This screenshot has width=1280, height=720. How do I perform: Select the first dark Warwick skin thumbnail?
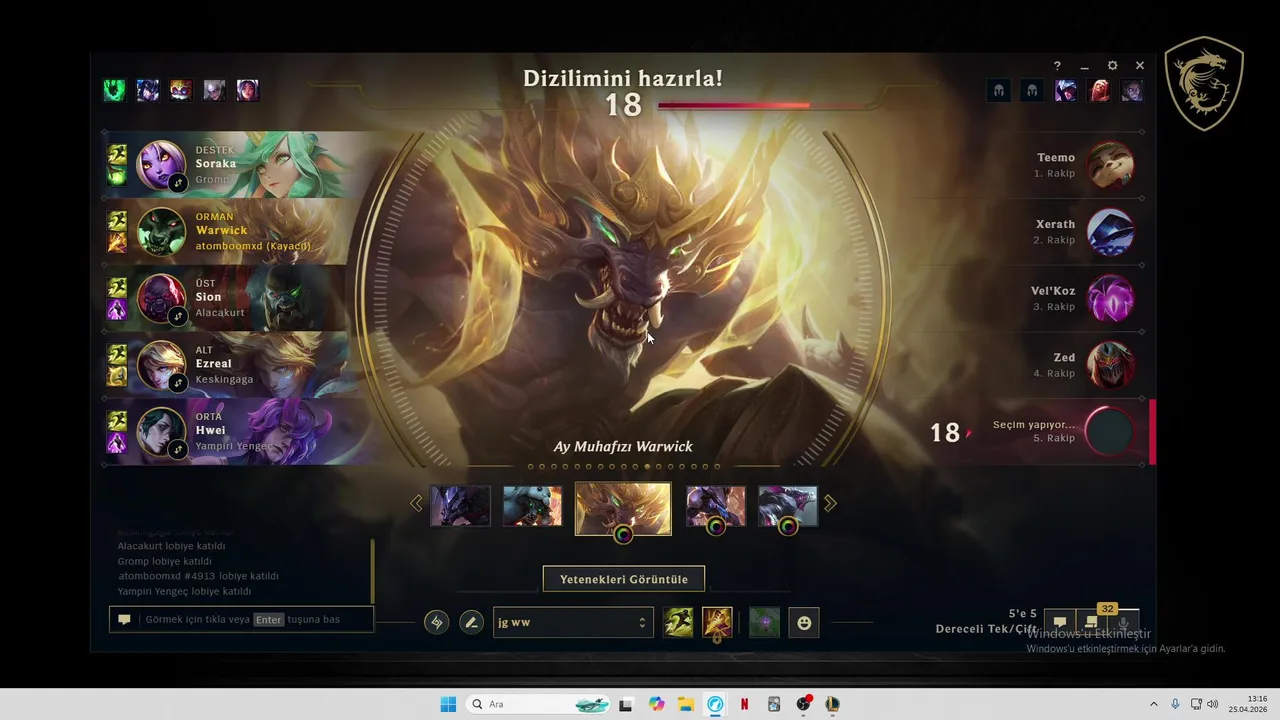pos(460,506)
